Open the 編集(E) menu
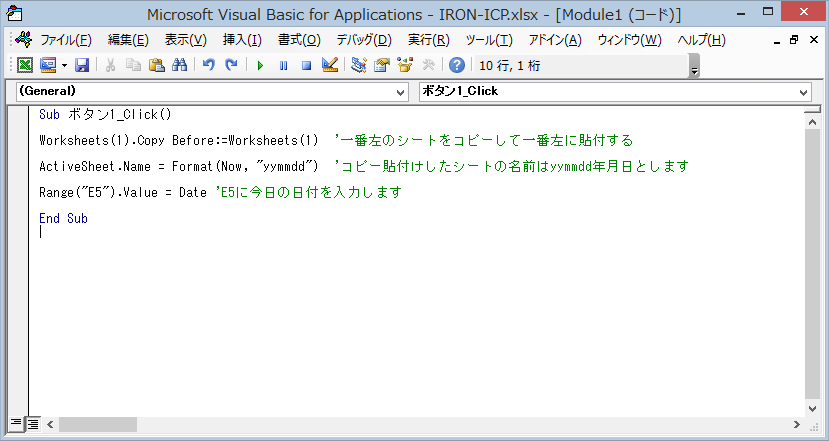 click(128, 40)
